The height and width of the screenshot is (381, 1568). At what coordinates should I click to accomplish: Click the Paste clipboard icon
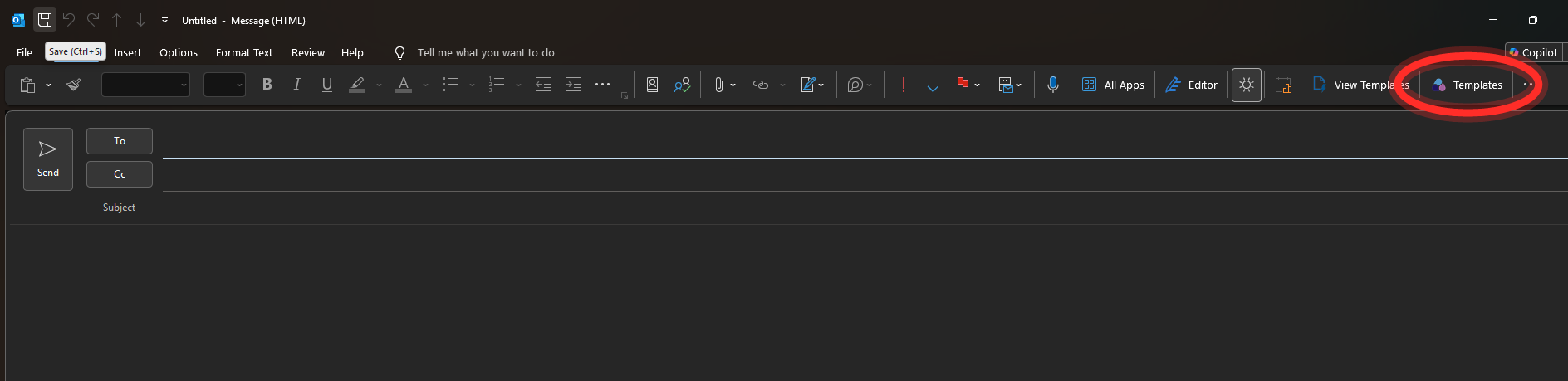coord(27,85)
